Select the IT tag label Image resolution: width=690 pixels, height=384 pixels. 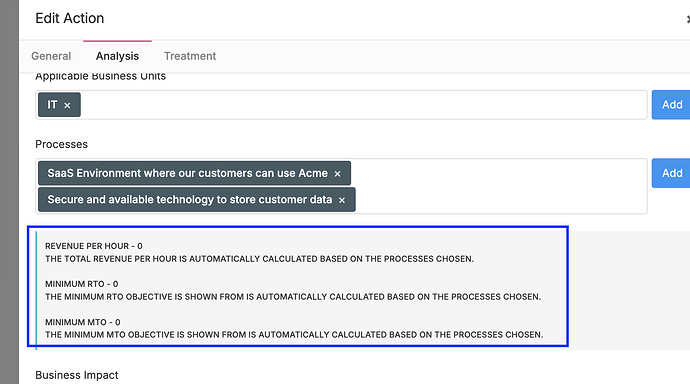pyautogui.click(x=52, y=105)
